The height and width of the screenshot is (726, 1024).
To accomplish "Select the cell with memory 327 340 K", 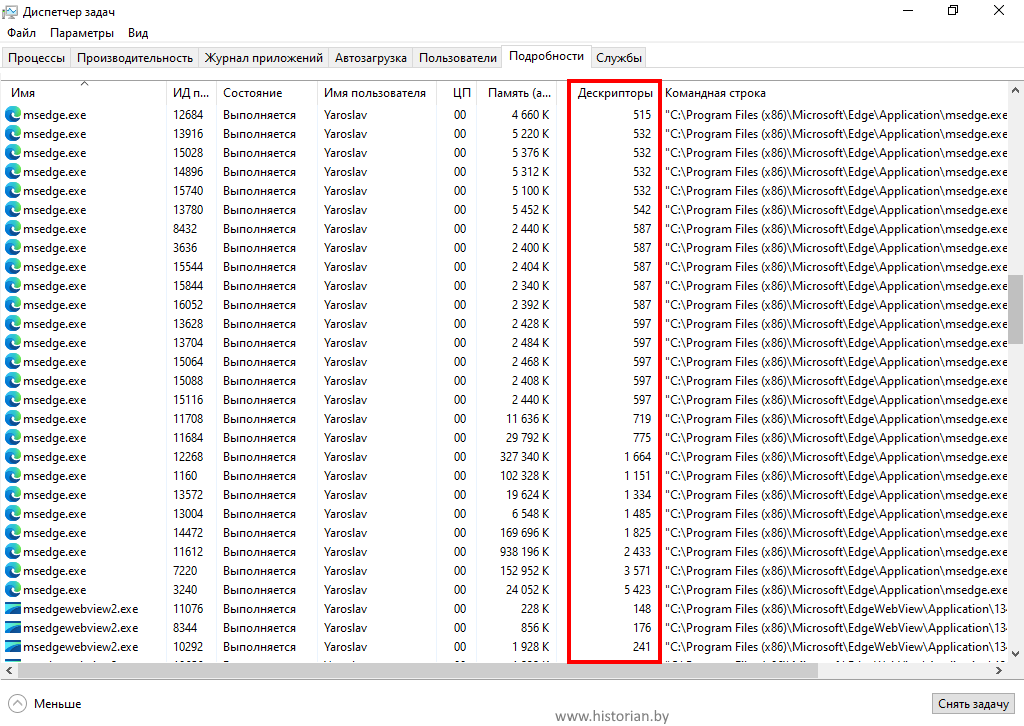I will [524, 456].
